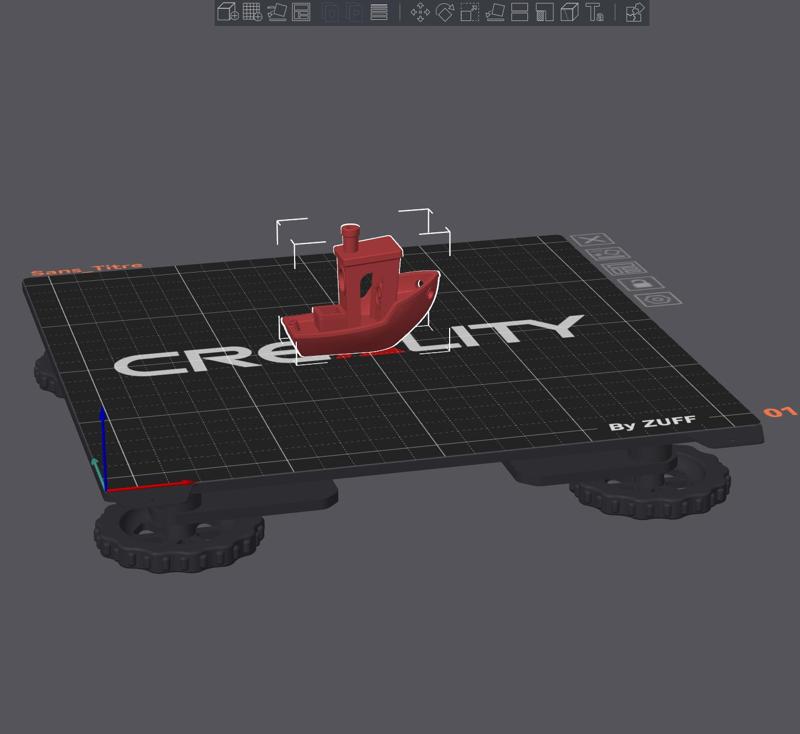This screenshot has width=800, height=734.
Task: Toggle the plate lock icon
Action: point(641,283)
